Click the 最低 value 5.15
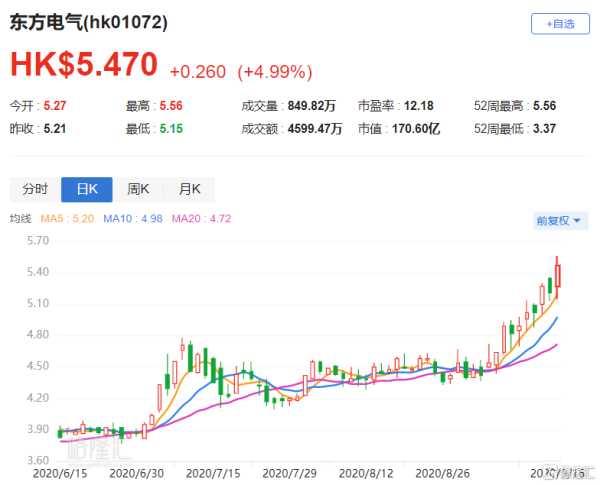The width and height of the screenshot is (600, 485). coord(171,129)
